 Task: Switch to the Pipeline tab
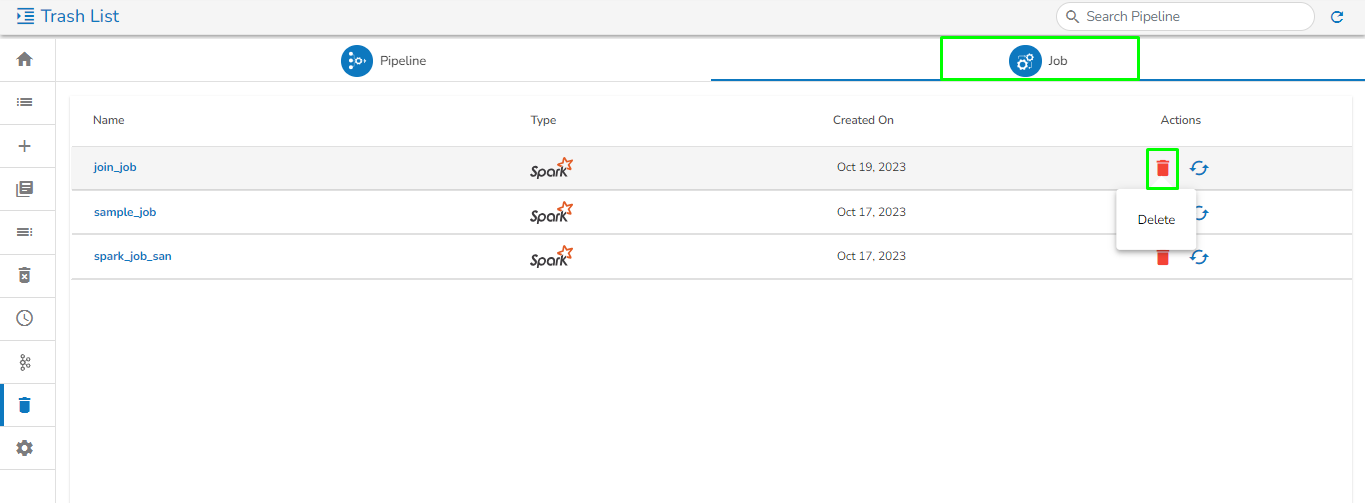(384, 61)
